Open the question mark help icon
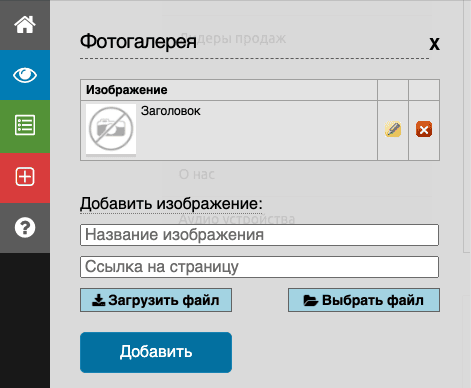The image size is (471, 388). point(25,228)
